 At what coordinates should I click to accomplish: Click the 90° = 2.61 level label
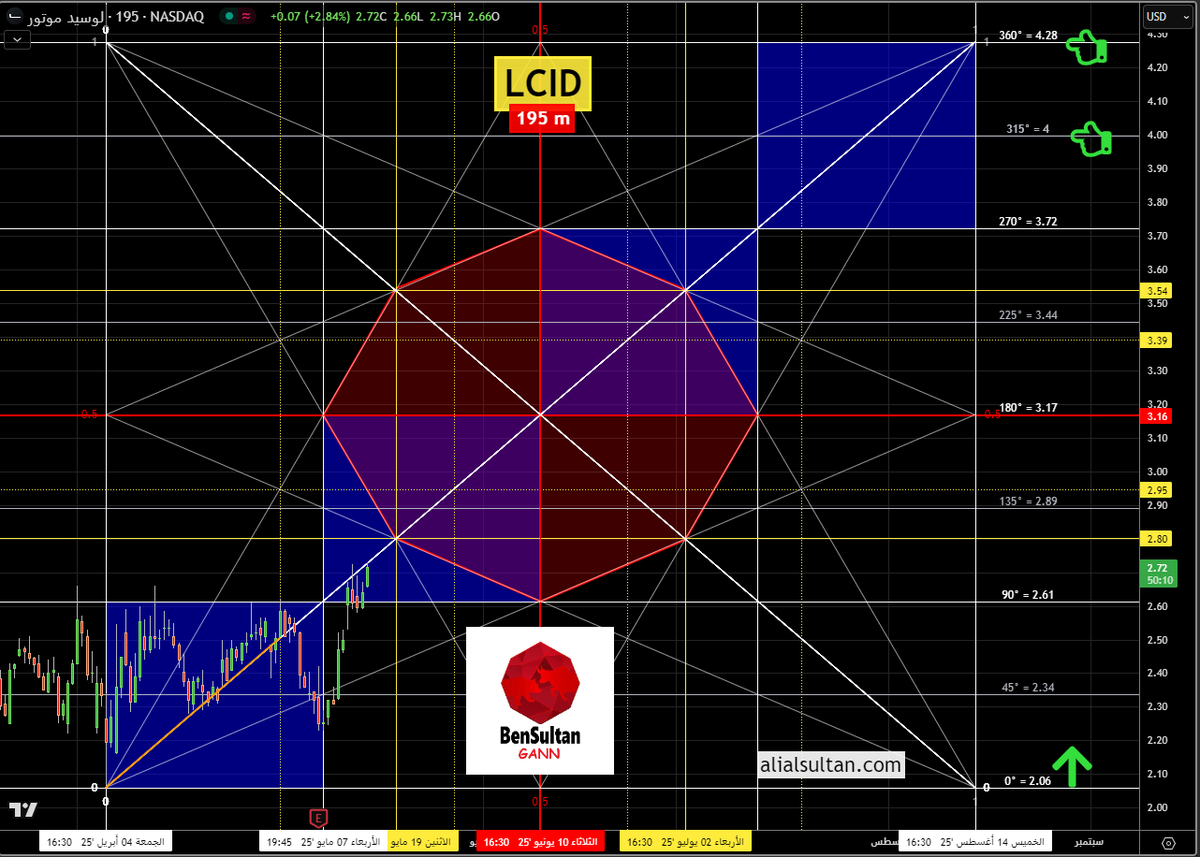click(x=1030, y=594)
